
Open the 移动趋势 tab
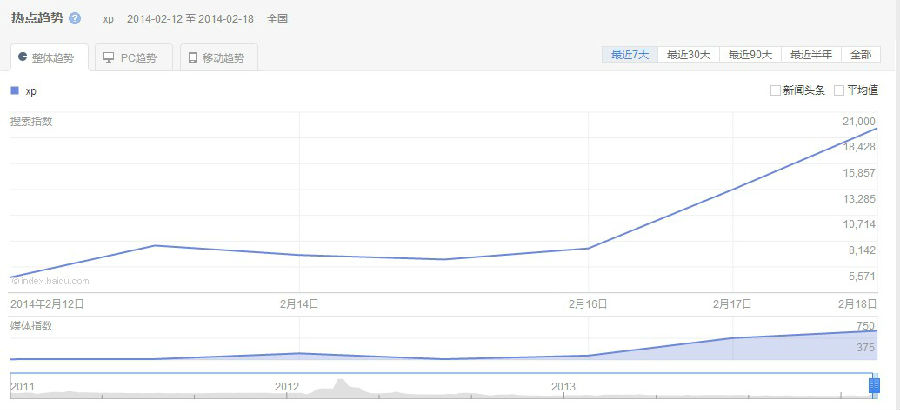(220, 58)
